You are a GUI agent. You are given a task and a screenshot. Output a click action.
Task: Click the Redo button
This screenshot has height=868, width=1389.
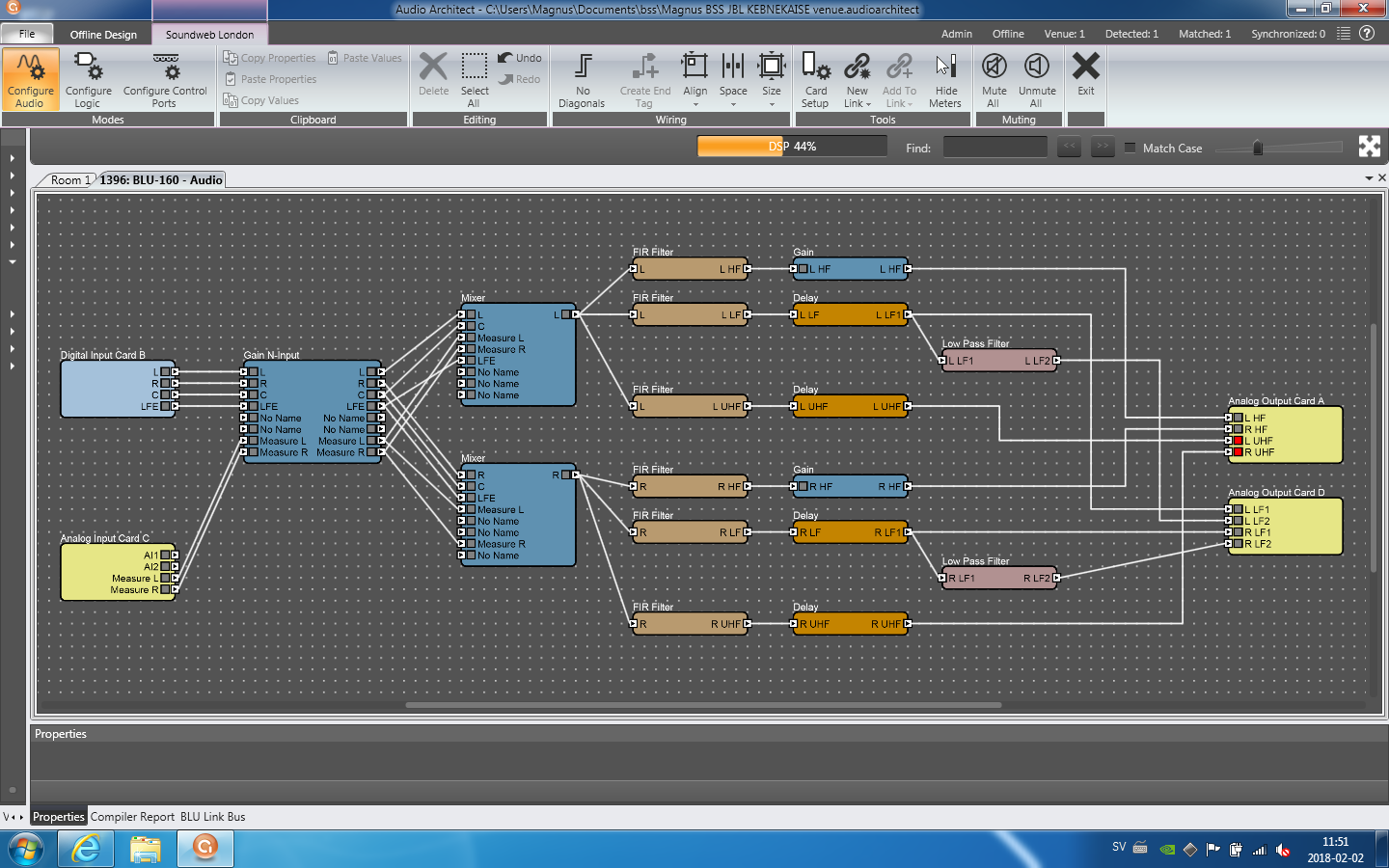[520, 79]
